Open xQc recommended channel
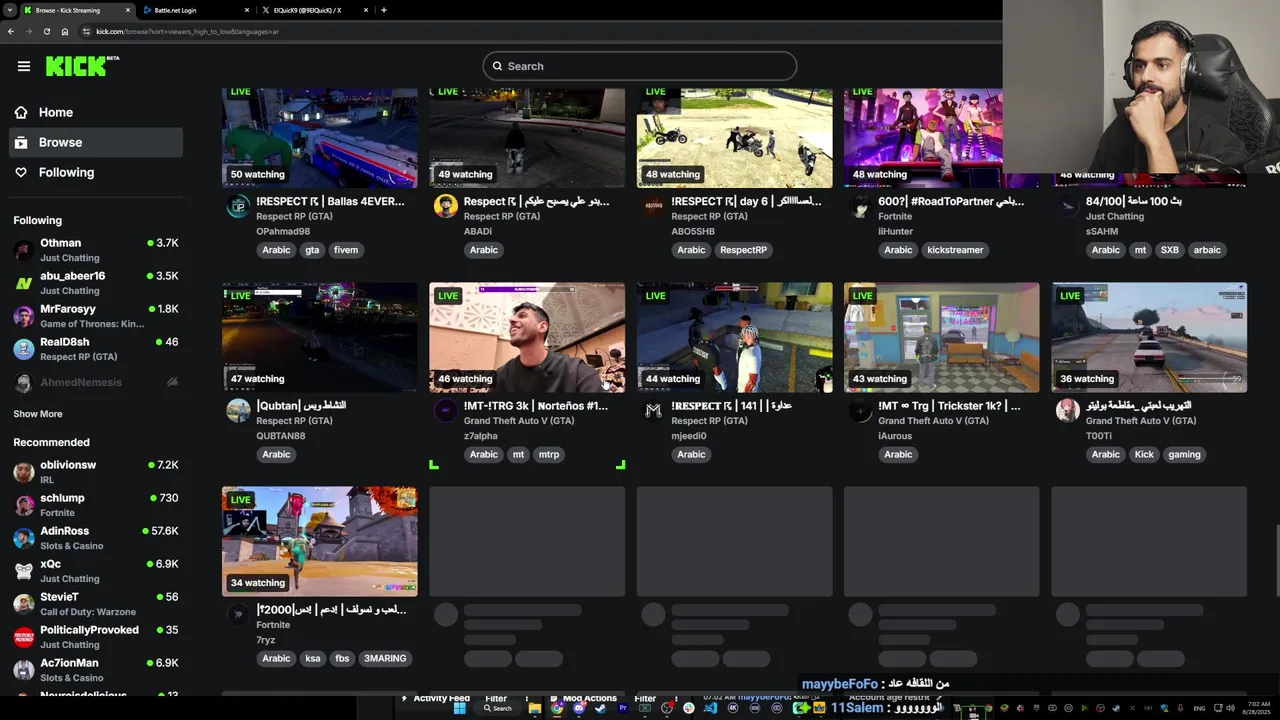1280x720 pixels. [96, 571]
